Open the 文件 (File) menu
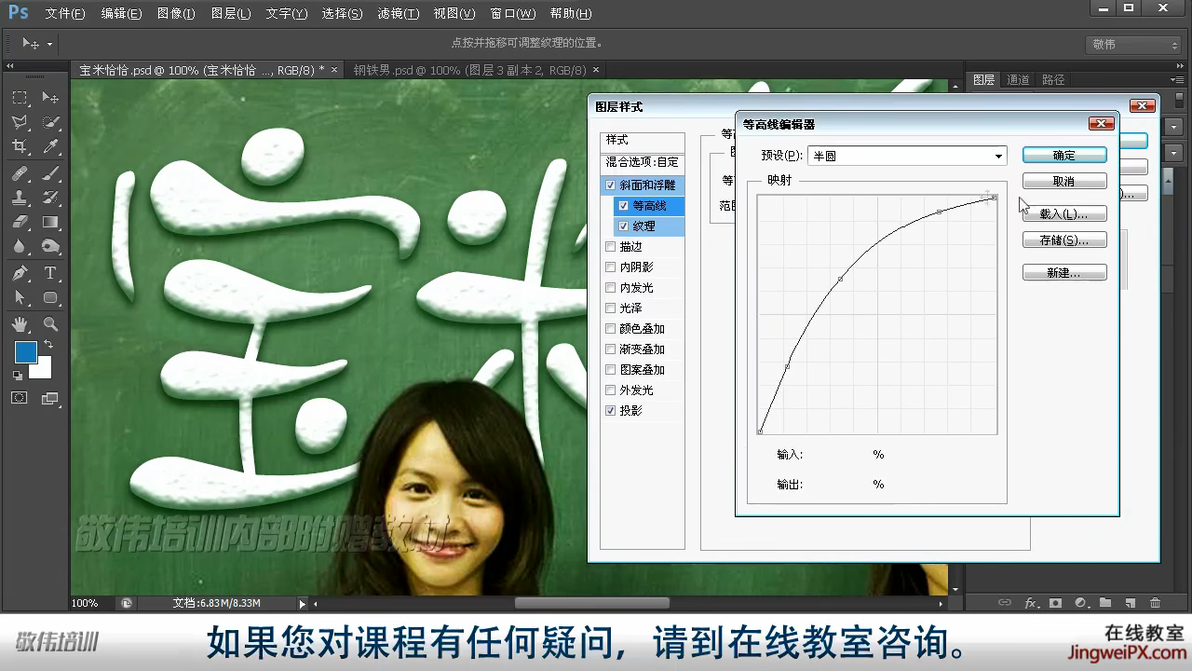The height and width of the screenshot is (671, 1192). (65, 14)
